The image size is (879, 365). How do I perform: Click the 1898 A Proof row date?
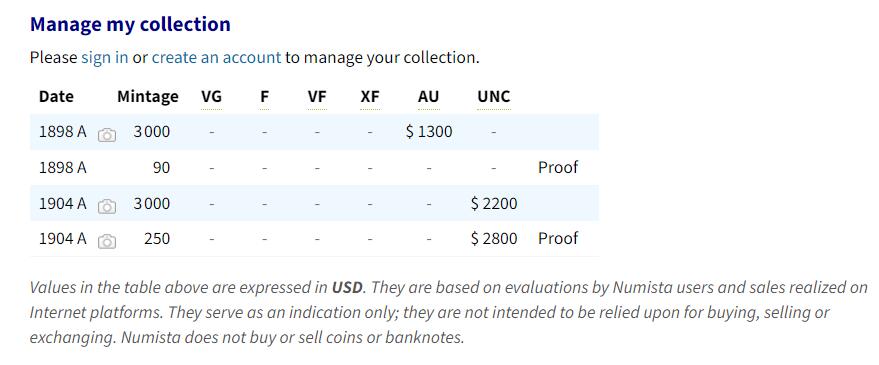pyautogui.click(x=63, y=167)
